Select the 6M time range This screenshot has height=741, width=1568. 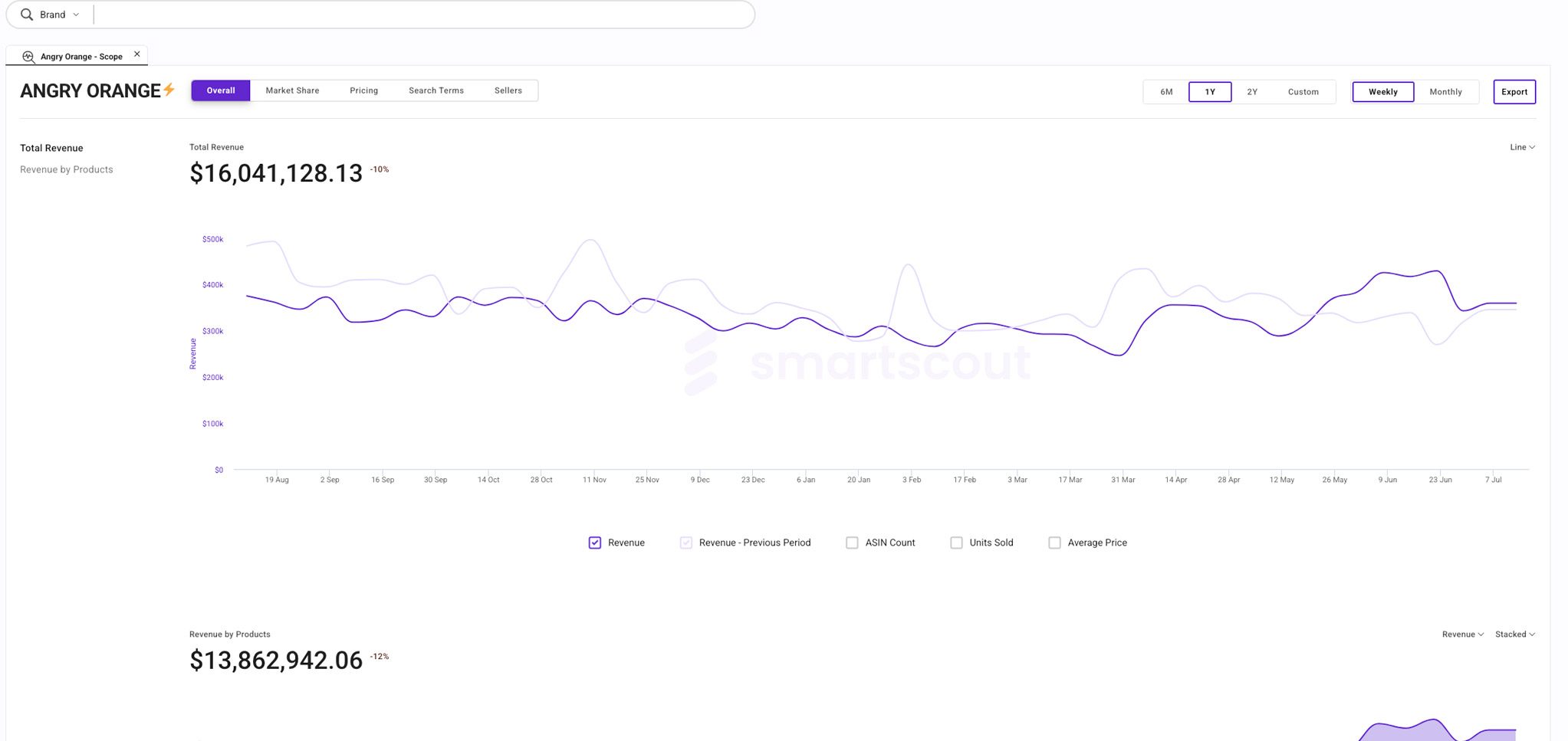coord(1166,92)
